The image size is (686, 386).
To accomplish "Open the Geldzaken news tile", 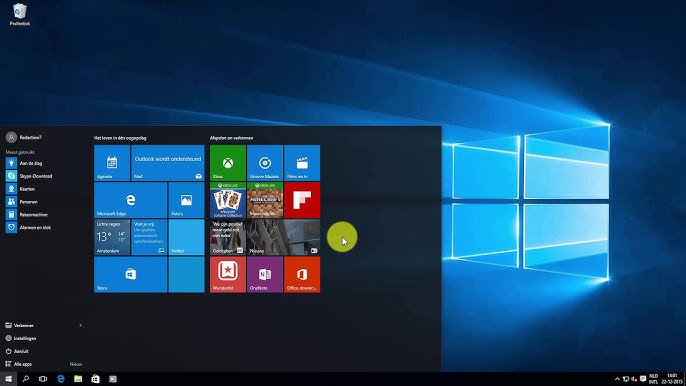I will [228, 237].
